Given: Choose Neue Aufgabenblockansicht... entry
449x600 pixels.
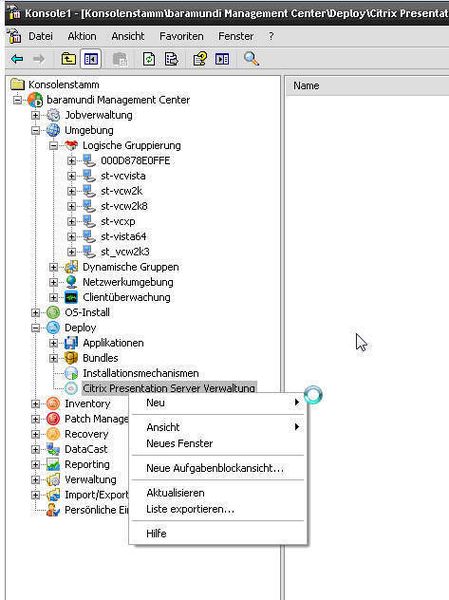Looking at the screenshot, I should pyautogui.click(x=218, y=468).
